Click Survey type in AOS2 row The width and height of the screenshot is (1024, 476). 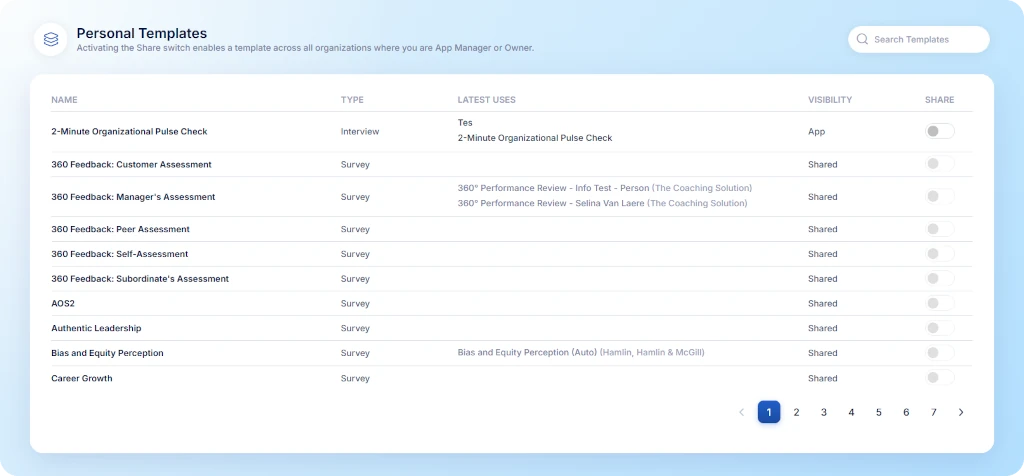(355, 304)
